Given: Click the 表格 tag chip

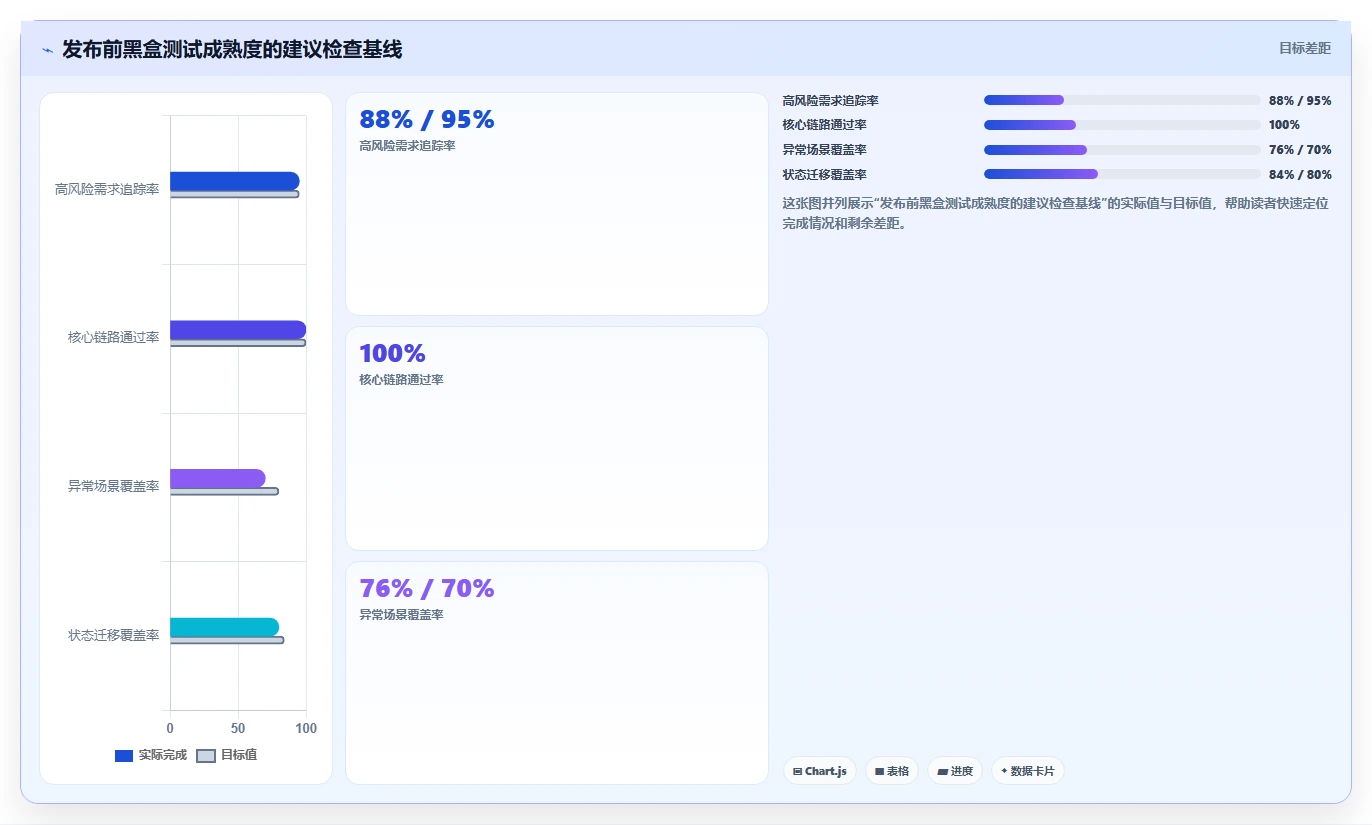Looking at the screenshot, I should [892, 771].
